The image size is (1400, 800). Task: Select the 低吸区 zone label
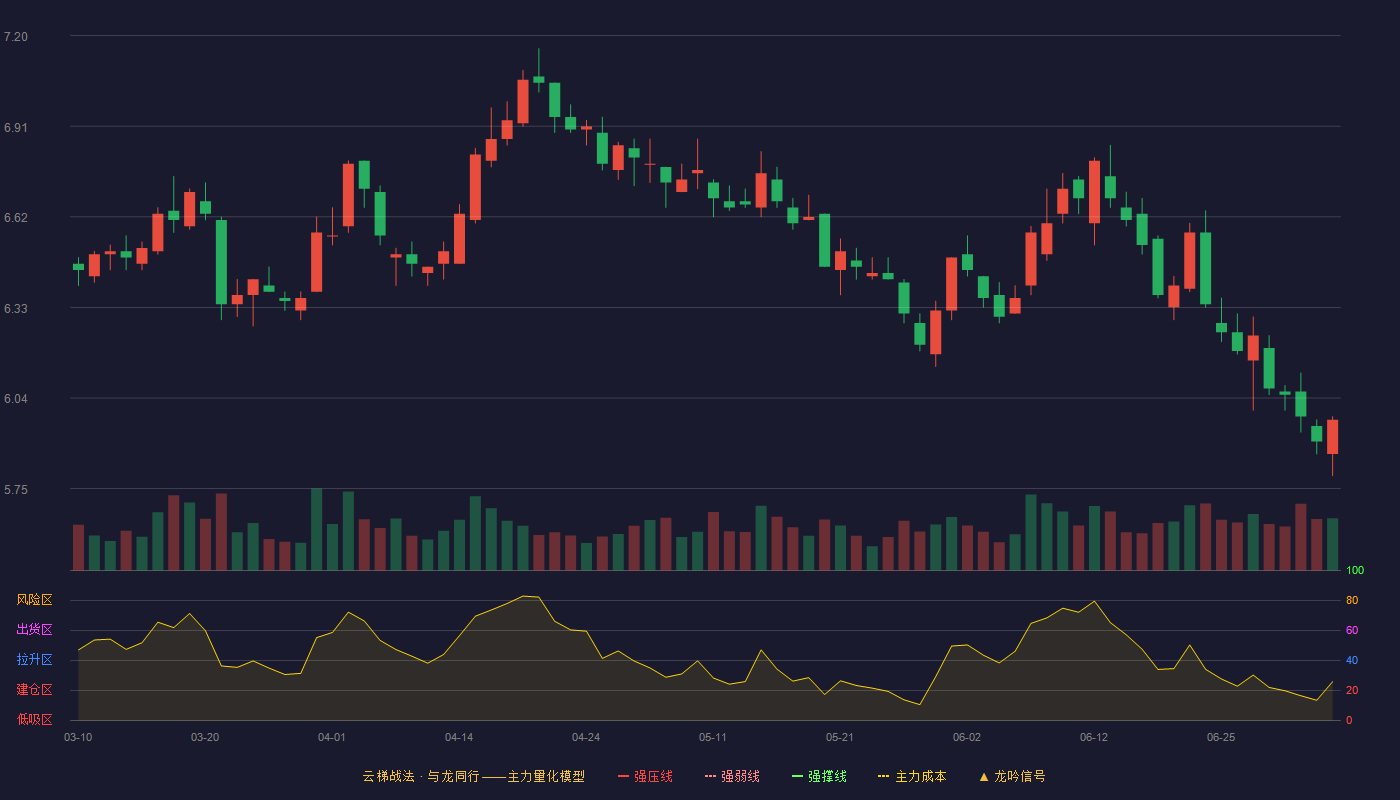coord(35,719)
